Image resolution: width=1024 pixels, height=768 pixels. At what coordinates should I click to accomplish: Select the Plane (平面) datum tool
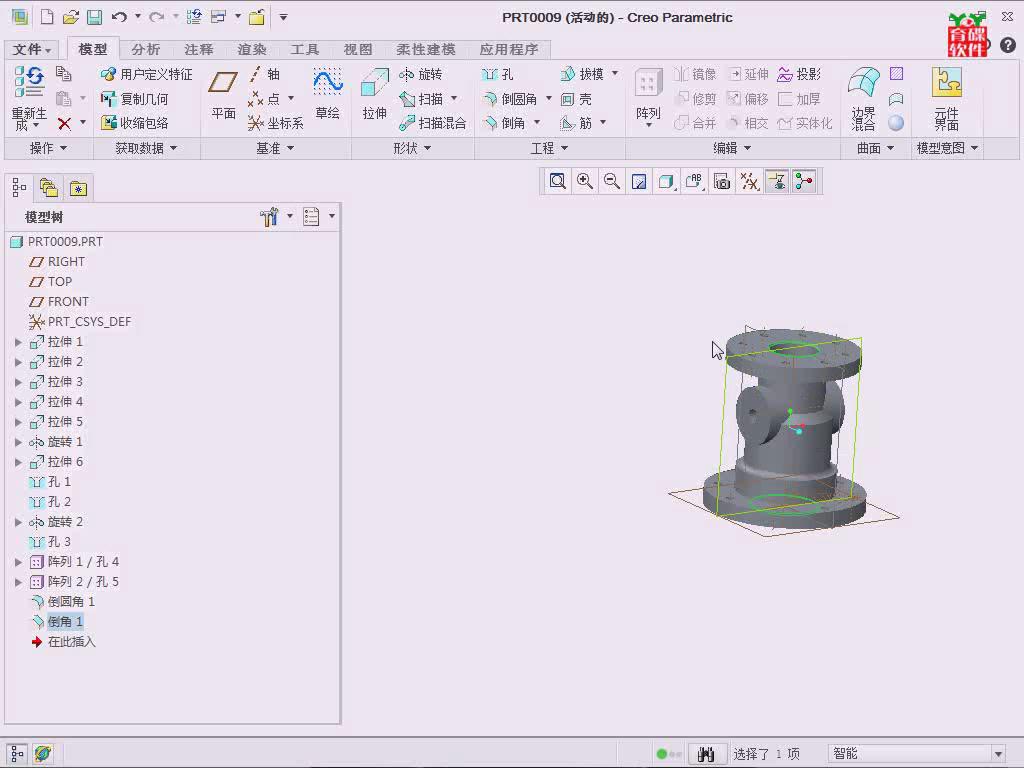click(223, 95)
